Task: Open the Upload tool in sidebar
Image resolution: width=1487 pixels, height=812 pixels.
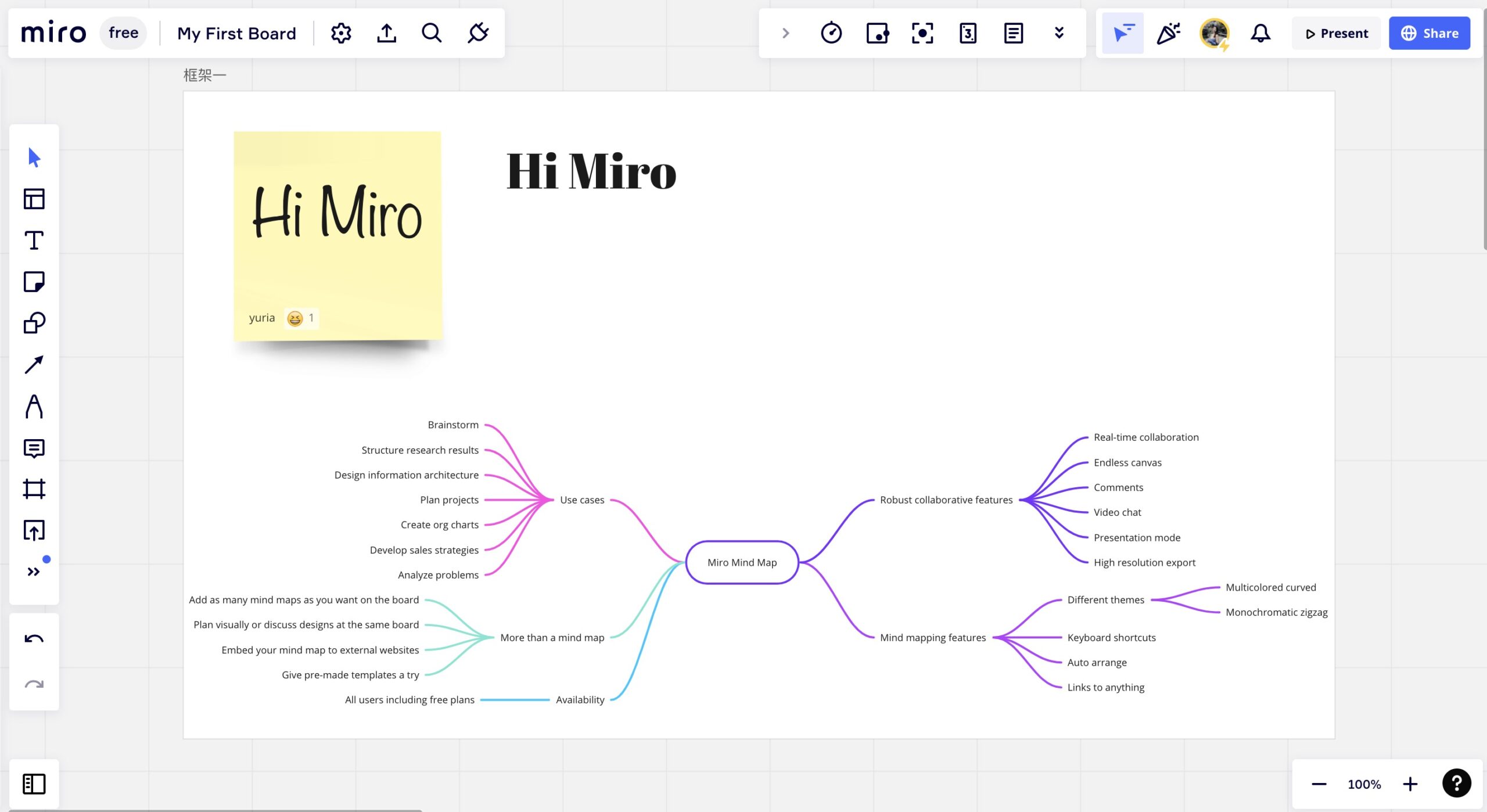Action: click(34, 530)
